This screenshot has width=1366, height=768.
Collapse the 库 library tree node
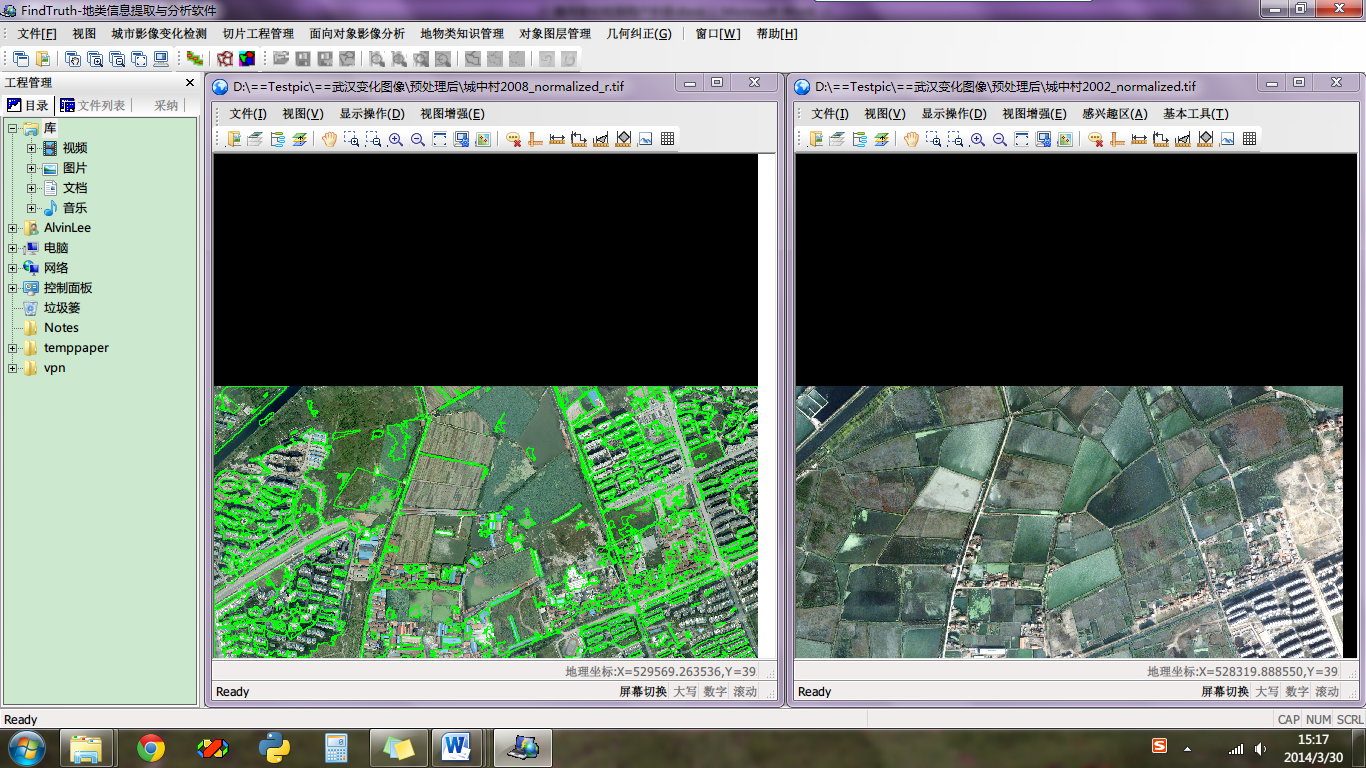13,128
